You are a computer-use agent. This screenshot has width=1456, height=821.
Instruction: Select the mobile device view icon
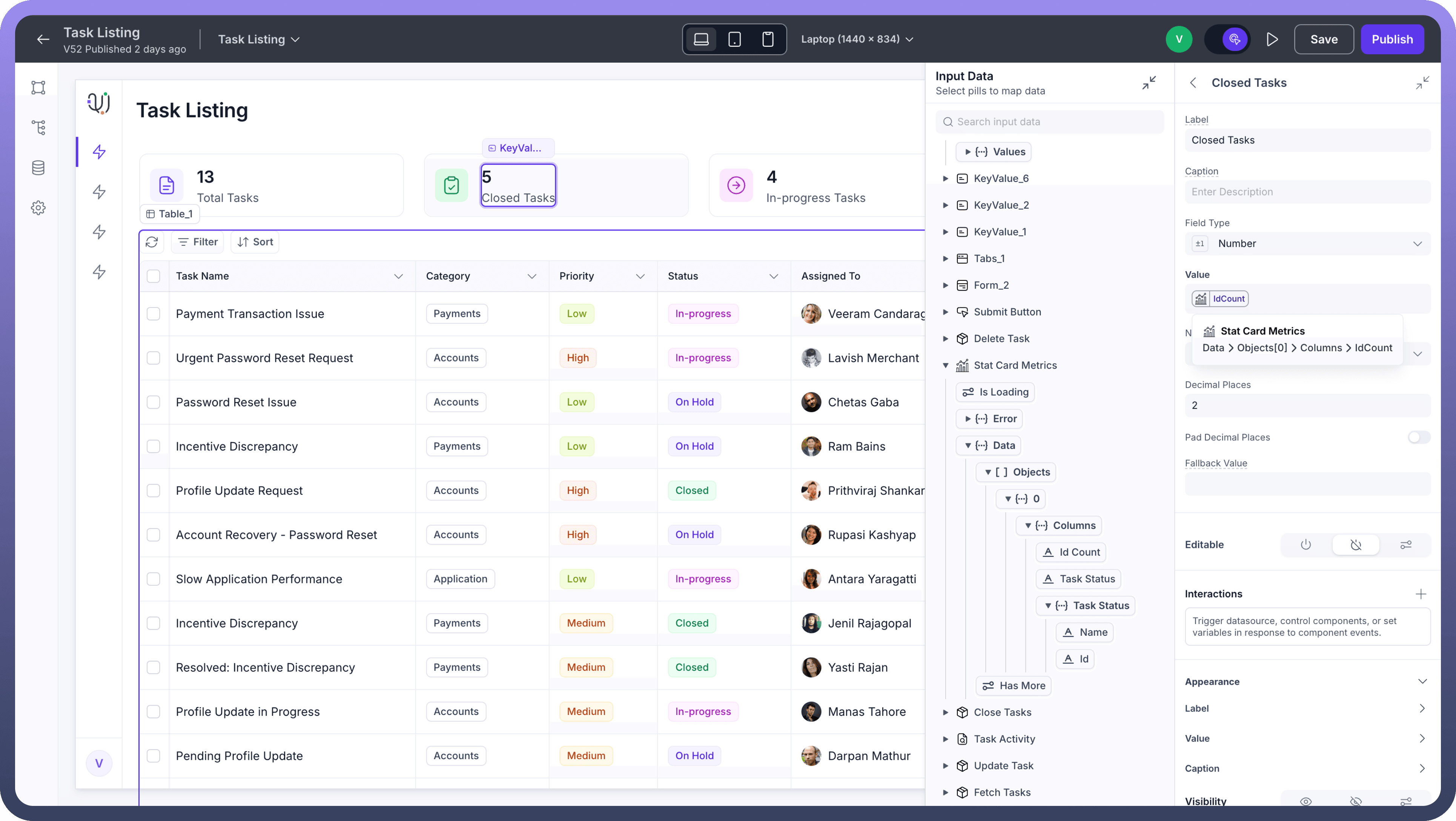pos(768,39)
